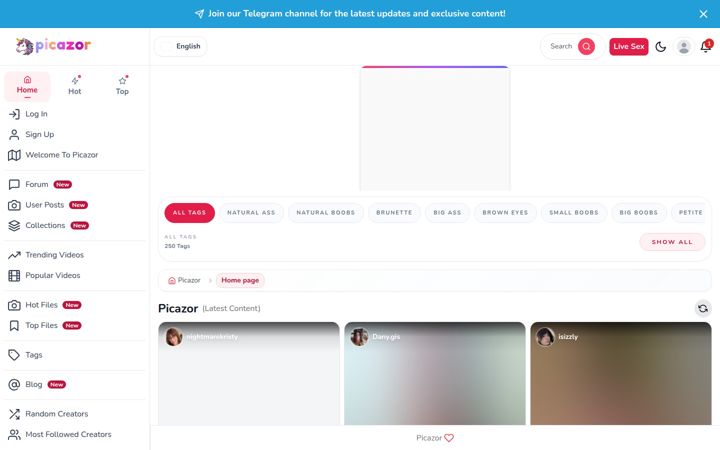
Task: Switch to the Hot tab
Action: tap(75, 86)
